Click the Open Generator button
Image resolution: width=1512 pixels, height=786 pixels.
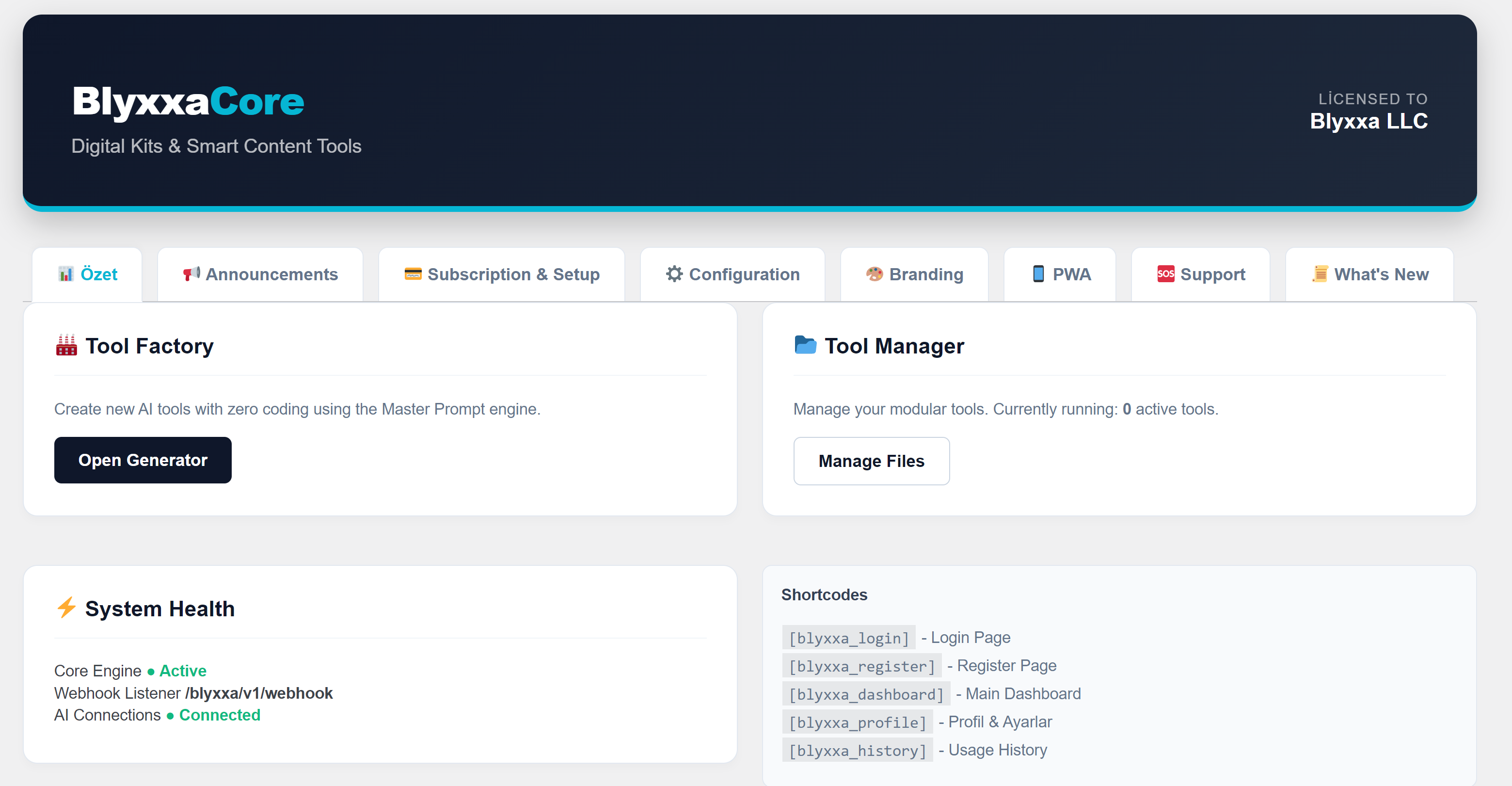click(x=143, y=460)
